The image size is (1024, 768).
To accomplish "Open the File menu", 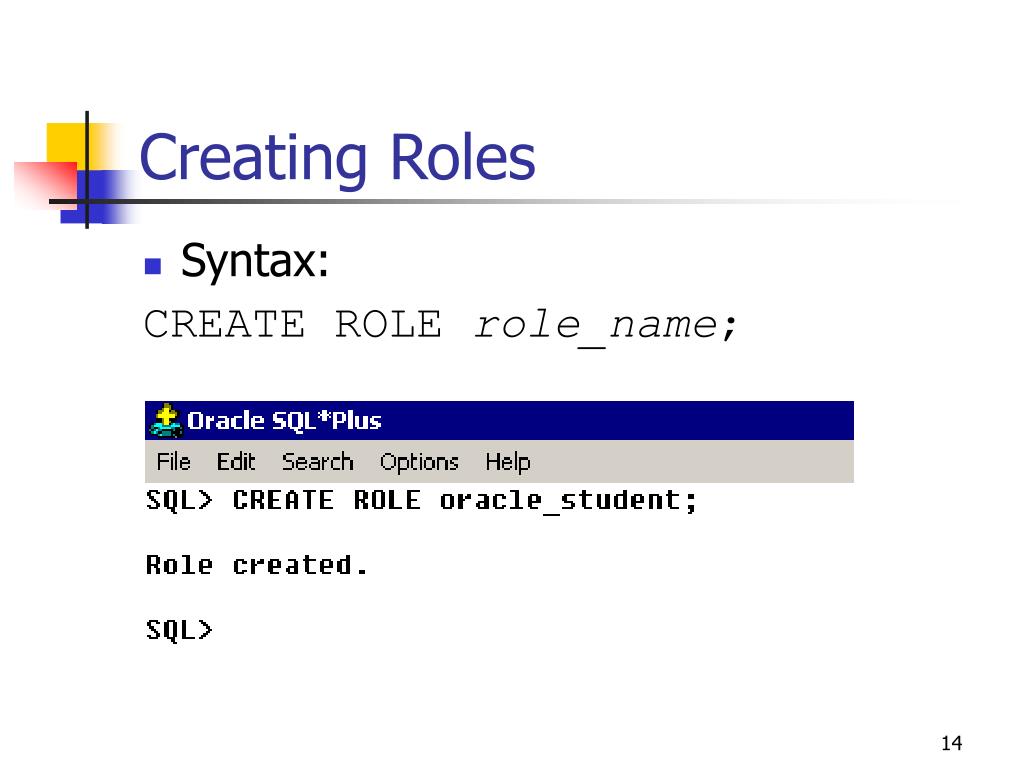I will [174, 462].
